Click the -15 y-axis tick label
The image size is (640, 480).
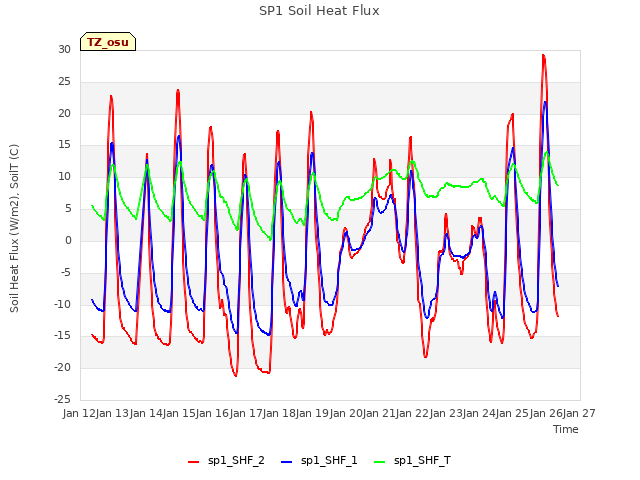(x=62, y=336)
